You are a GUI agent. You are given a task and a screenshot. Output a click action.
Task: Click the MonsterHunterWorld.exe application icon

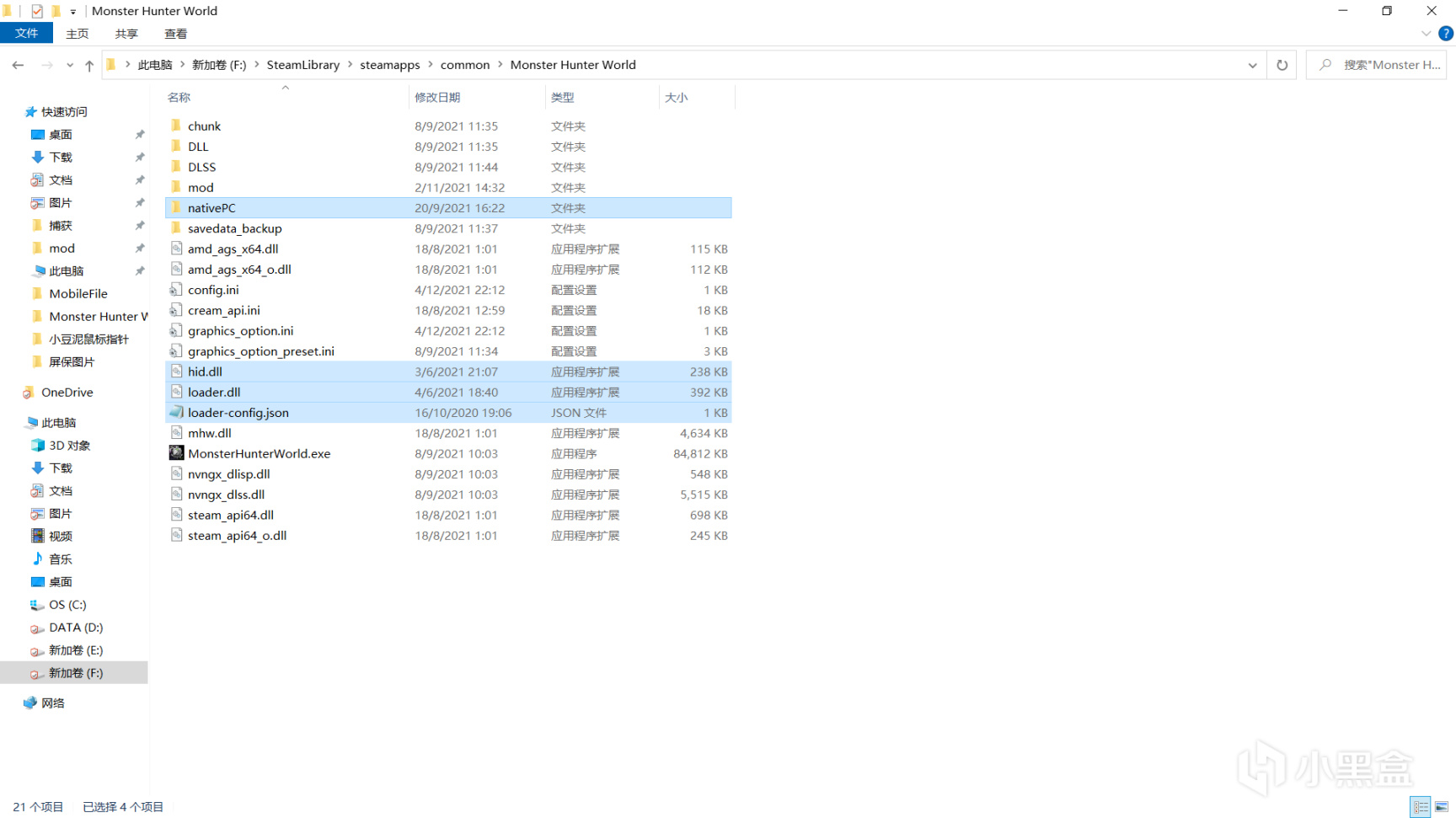click(176, 453)
